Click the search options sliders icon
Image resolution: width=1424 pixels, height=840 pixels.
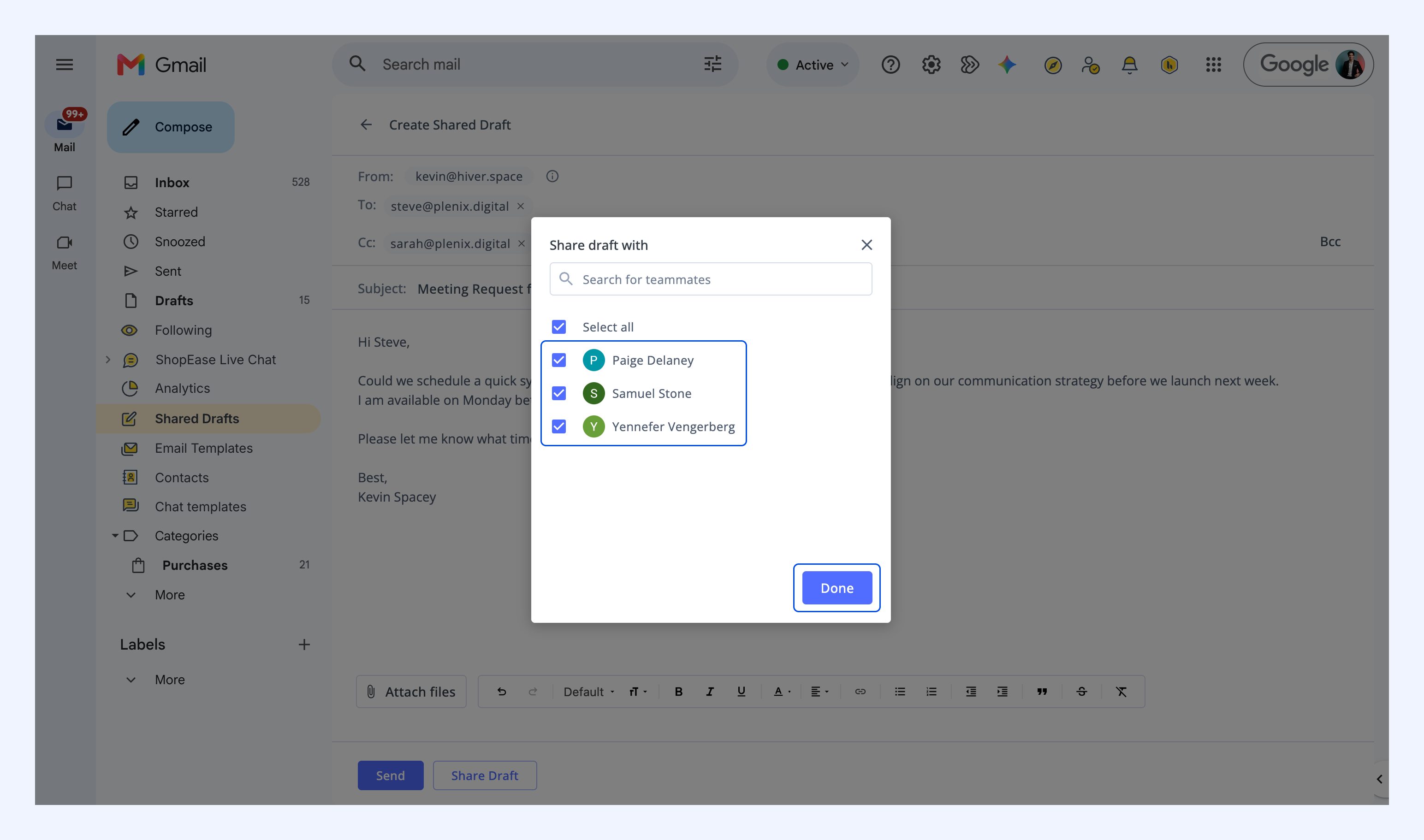712,65
